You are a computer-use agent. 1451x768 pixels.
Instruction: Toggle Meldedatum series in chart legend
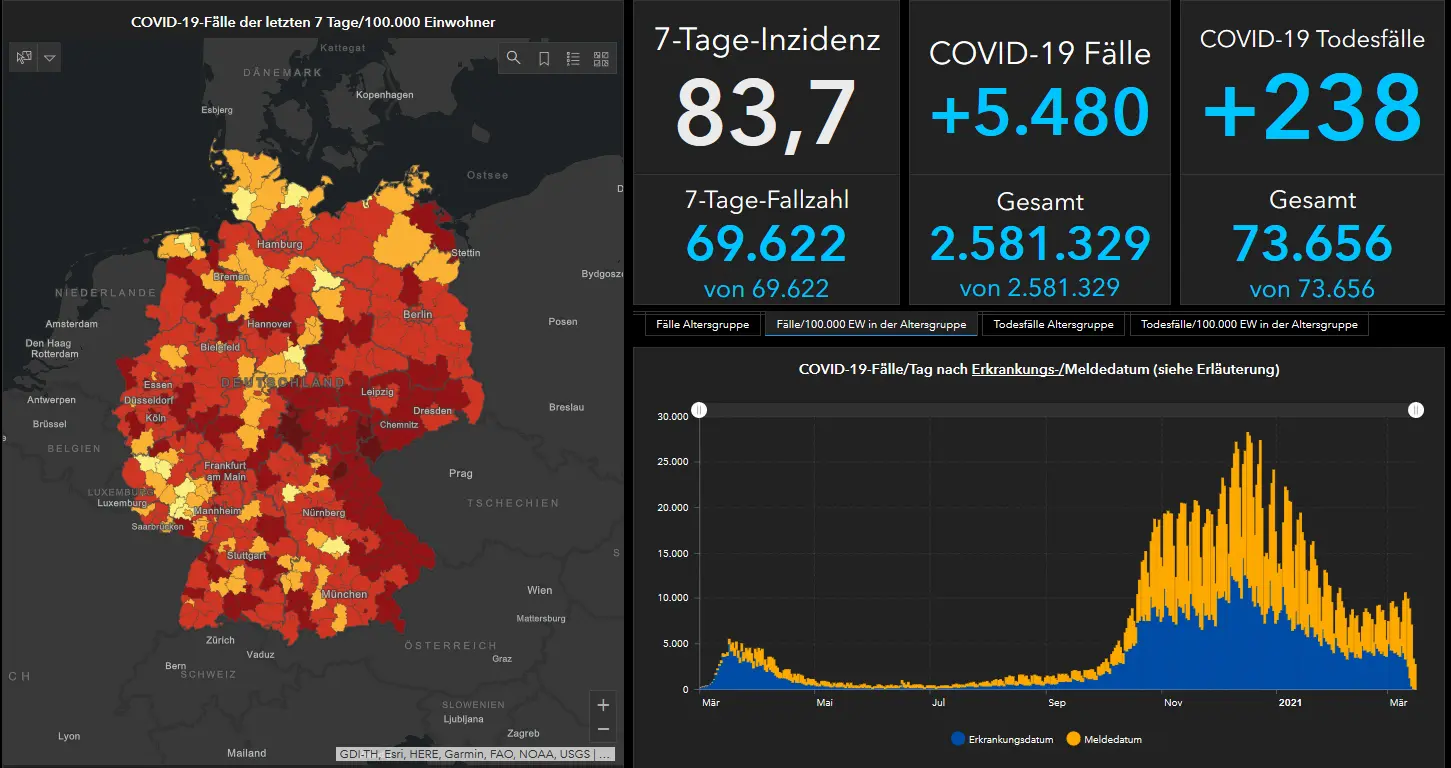[x=1104, y=739]
